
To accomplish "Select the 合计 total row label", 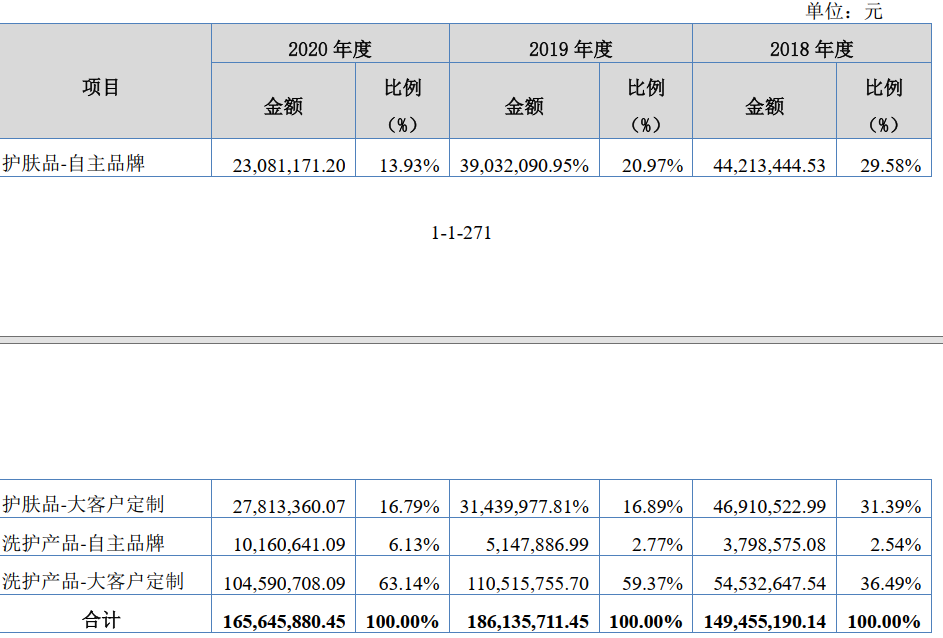I will [101, 620].
